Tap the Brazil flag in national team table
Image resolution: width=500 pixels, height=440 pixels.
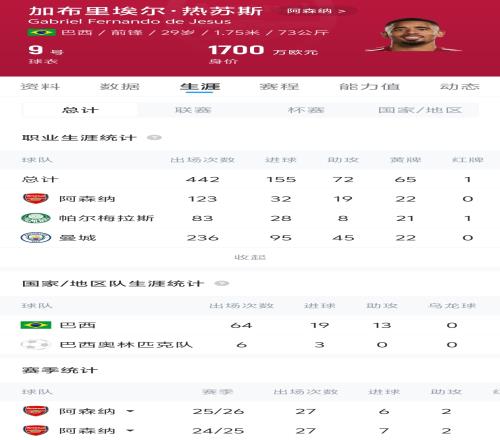point(36,325)
